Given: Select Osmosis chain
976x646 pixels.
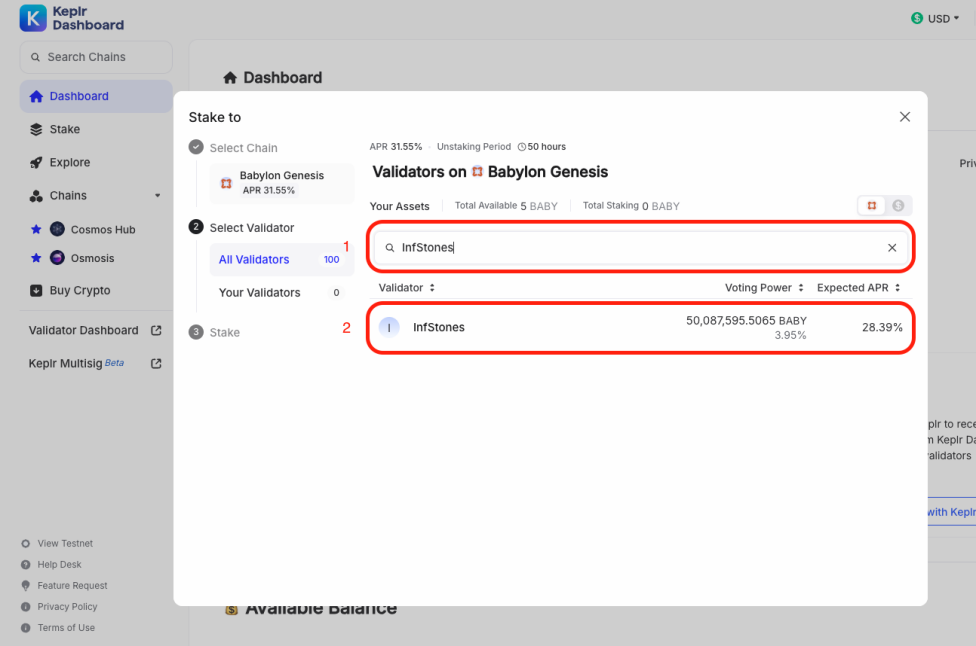Looking at the screenshot, I should tap(92, 258).
